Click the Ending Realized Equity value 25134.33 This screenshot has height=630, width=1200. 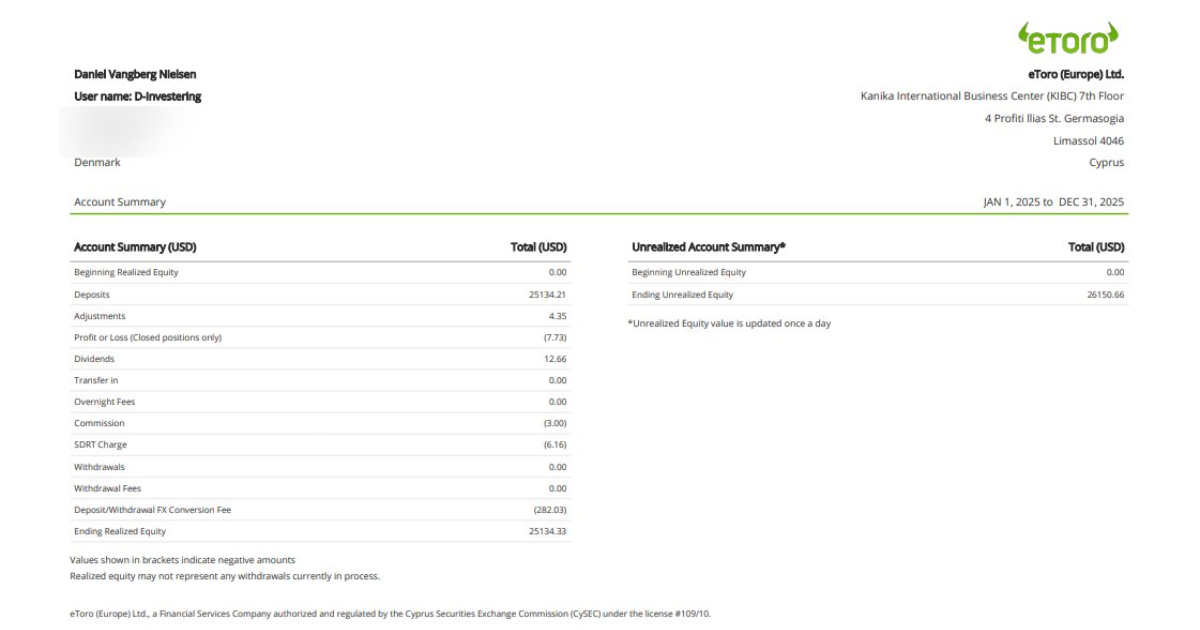tap(547, 531)
